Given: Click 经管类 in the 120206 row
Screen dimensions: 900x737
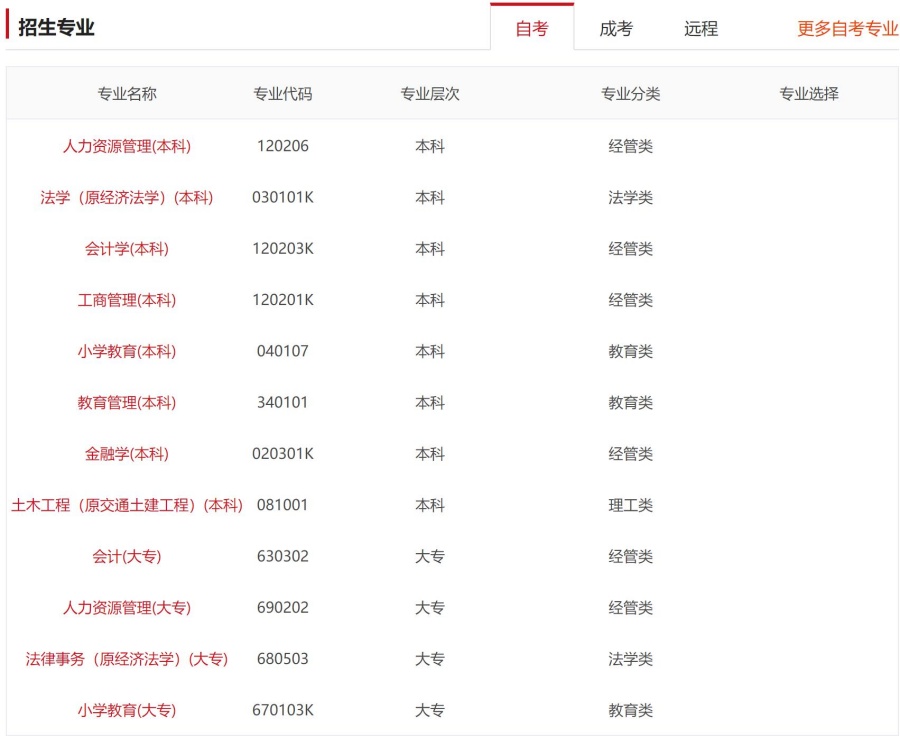Looking at the screenshot, I should click(630, 146).
